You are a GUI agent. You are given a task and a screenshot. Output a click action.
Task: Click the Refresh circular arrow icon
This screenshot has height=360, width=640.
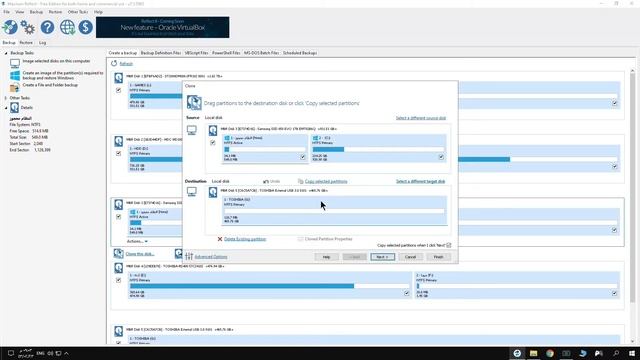pos(114,63)
